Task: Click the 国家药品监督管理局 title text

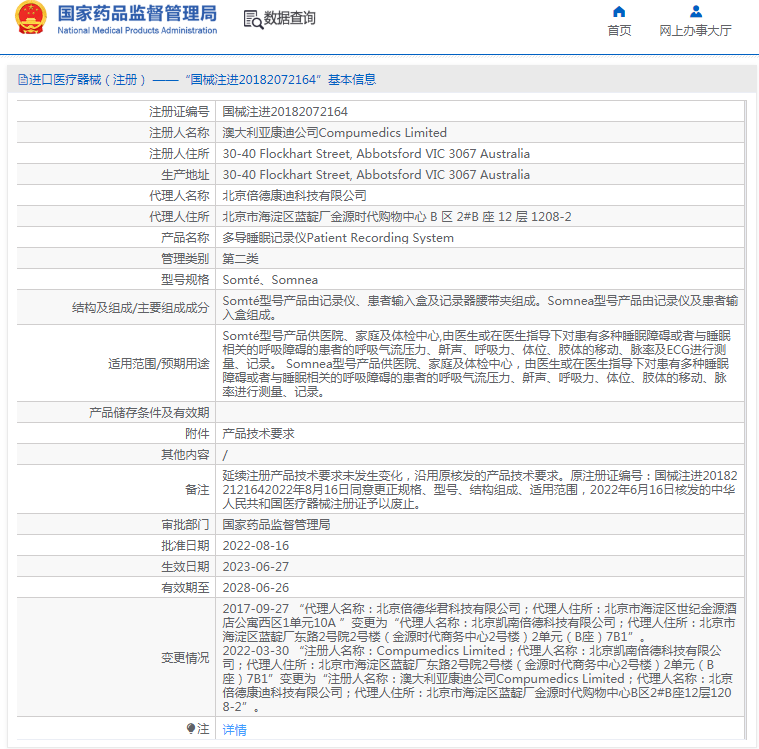Action: click(x=137, y=13)
